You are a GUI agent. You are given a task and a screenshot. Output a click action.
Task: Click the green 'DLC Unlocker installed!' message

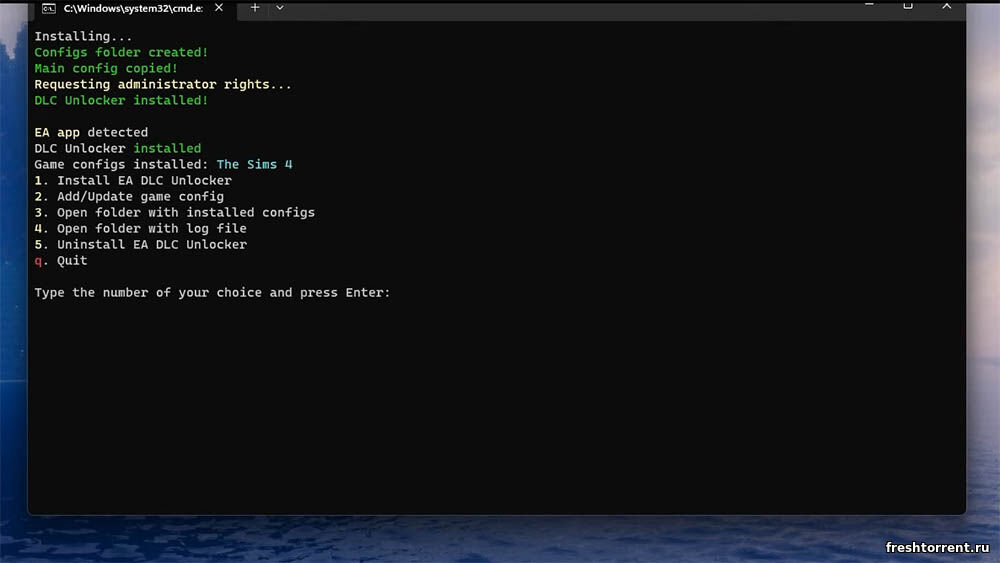point(121,101)
